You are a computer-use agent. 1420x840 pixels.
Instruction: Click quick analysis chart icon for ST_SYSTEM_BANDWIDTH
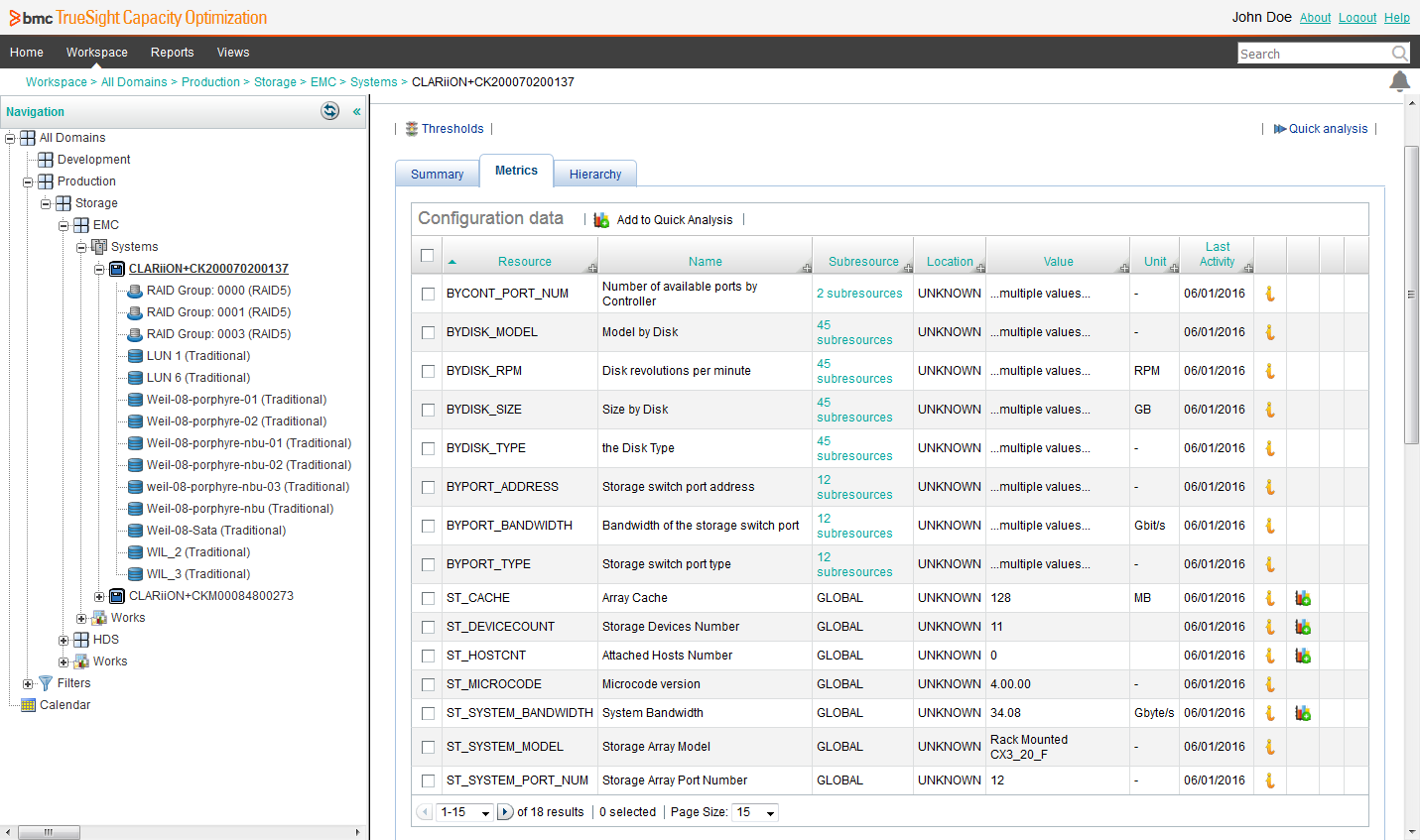(1303, 713)
